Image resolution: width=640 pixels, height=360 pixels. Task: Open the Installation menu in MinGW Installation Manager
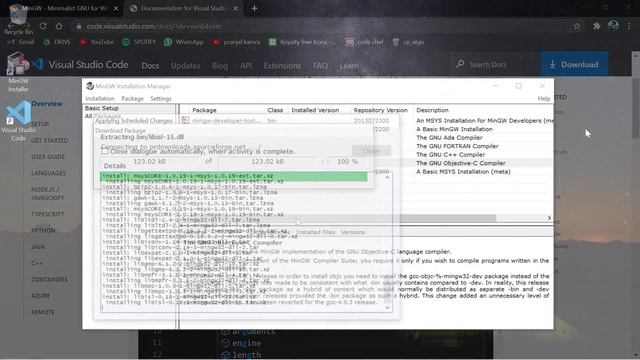(x=100, y=98)
